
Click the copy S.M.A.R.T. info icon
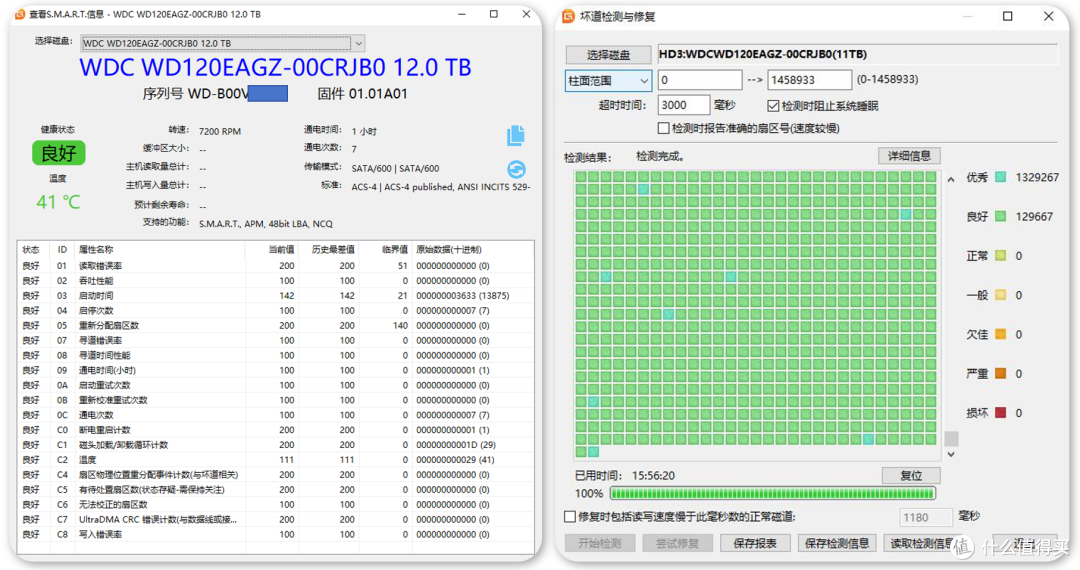coord(516,135)
